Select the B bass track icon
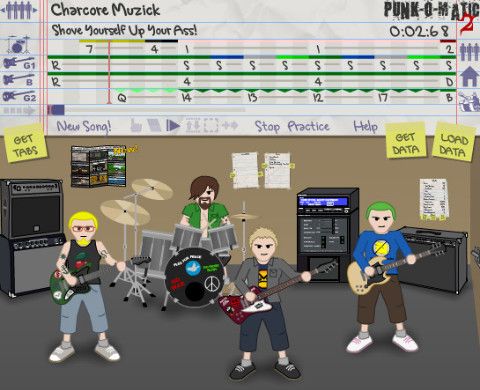480x390 pixels. (19, 80)
